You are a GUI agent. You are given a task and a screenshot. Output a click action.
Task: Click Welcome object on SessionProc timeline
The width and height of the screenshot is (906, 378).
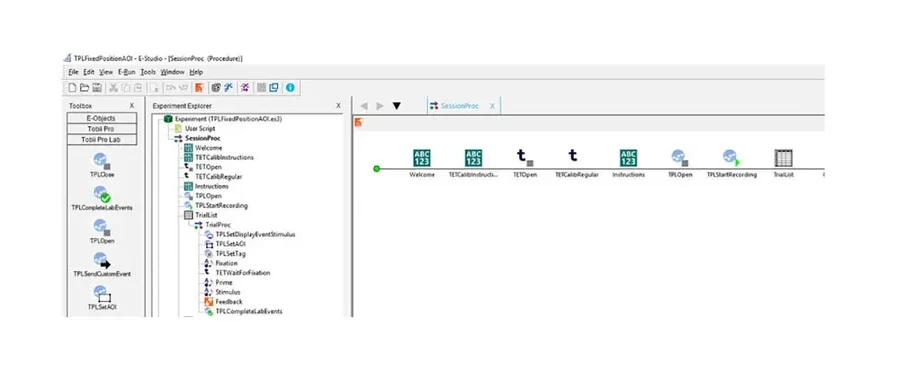point(422,163)
